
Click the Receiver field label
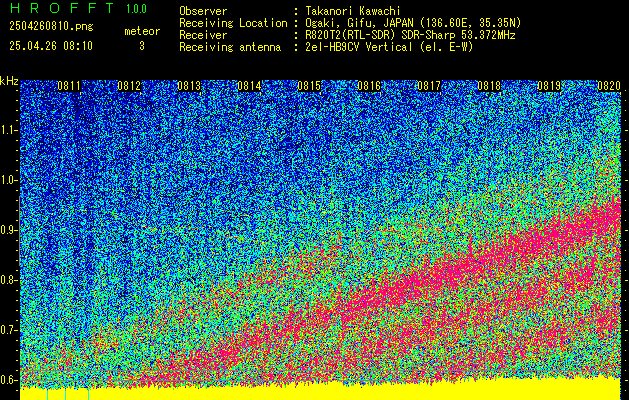point(203,35)
